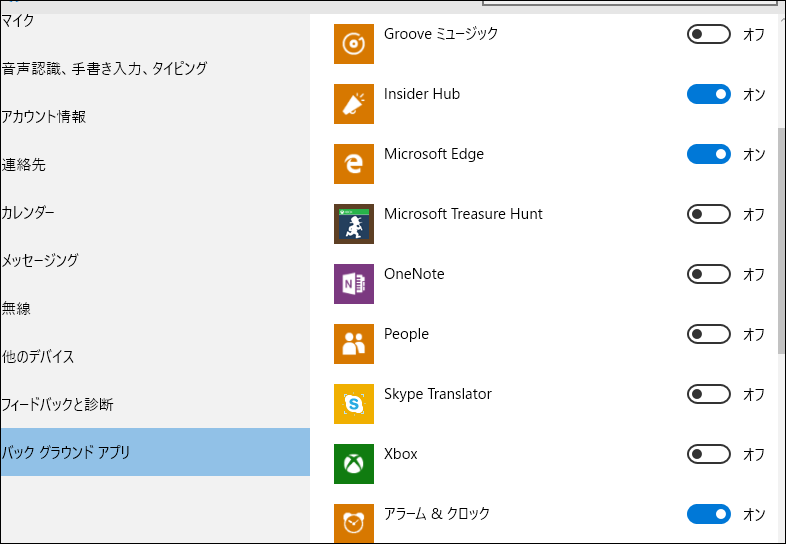Turn off アラーム & クロック toggle
786x544 pixels.
(x=708, y=514)
